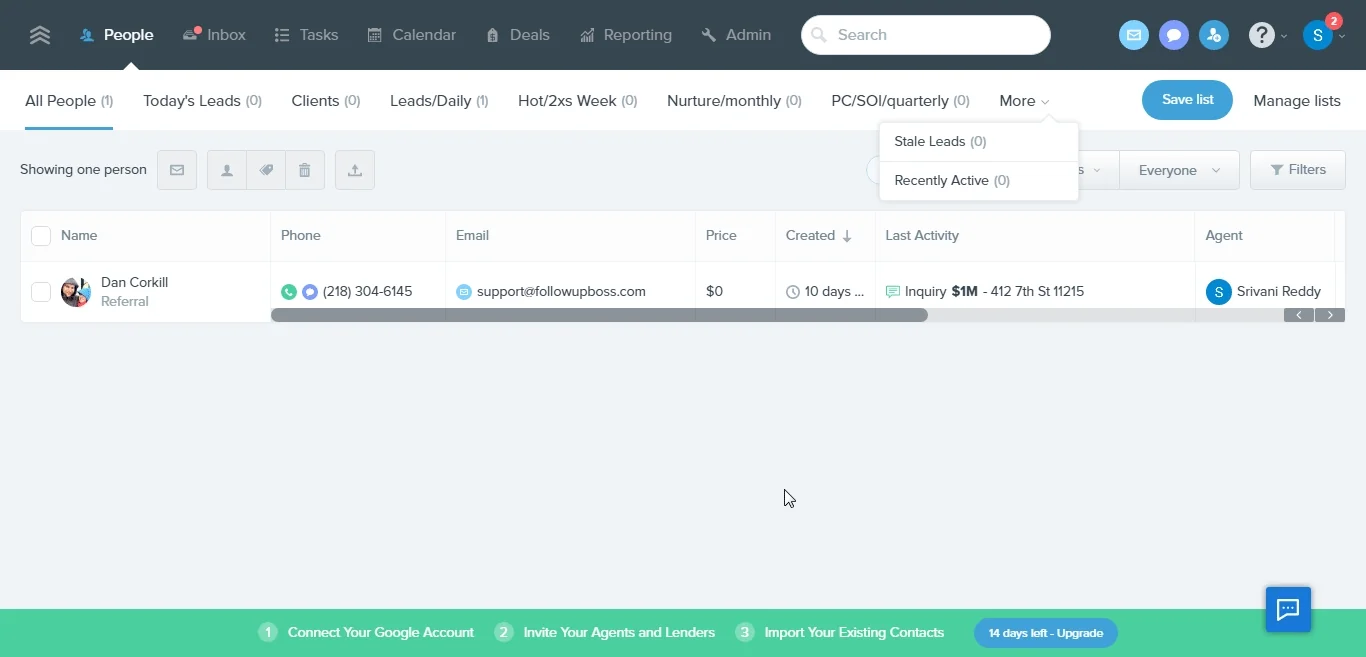Click 14 days left - Upgrade button
This screenshot has width=1366, height=657.
(x=1046, y=633)
